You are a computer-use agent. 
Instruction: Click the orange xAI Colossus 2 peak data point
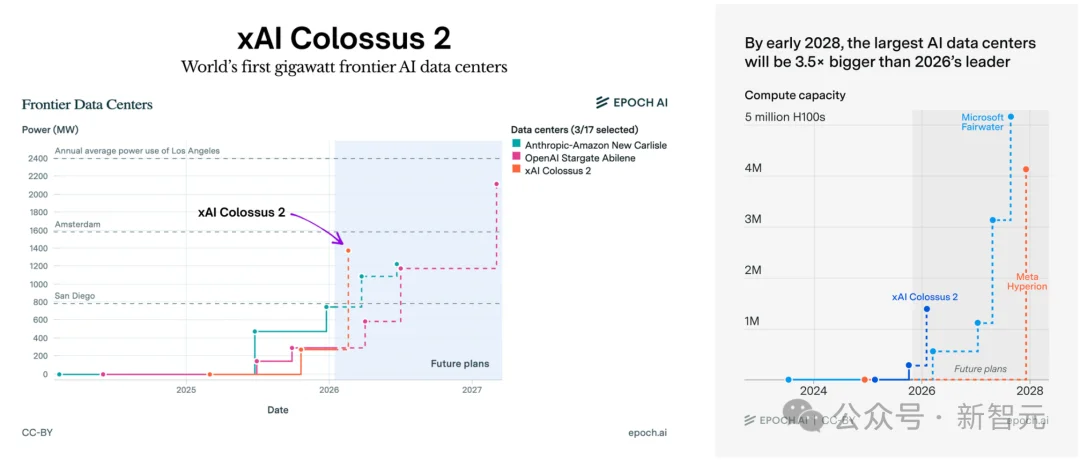348,250
